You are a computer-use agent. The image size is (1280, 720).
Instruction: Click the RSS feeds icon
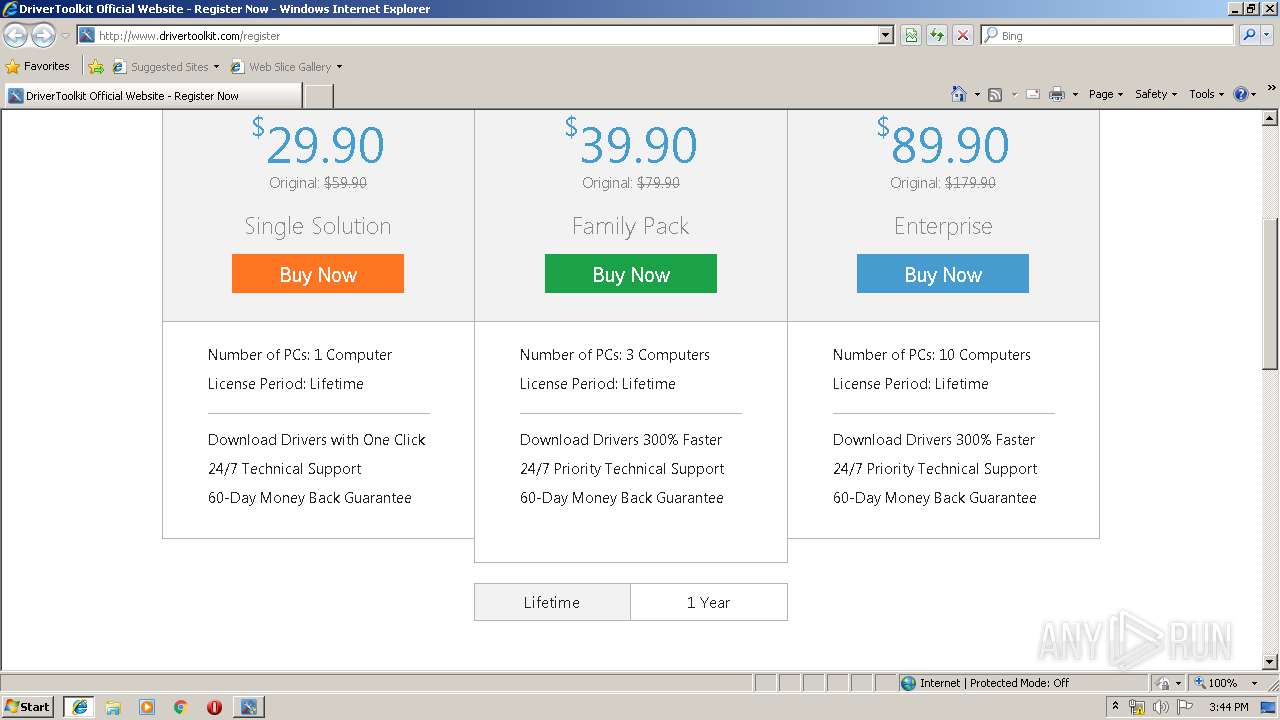(x=995, y=94)
